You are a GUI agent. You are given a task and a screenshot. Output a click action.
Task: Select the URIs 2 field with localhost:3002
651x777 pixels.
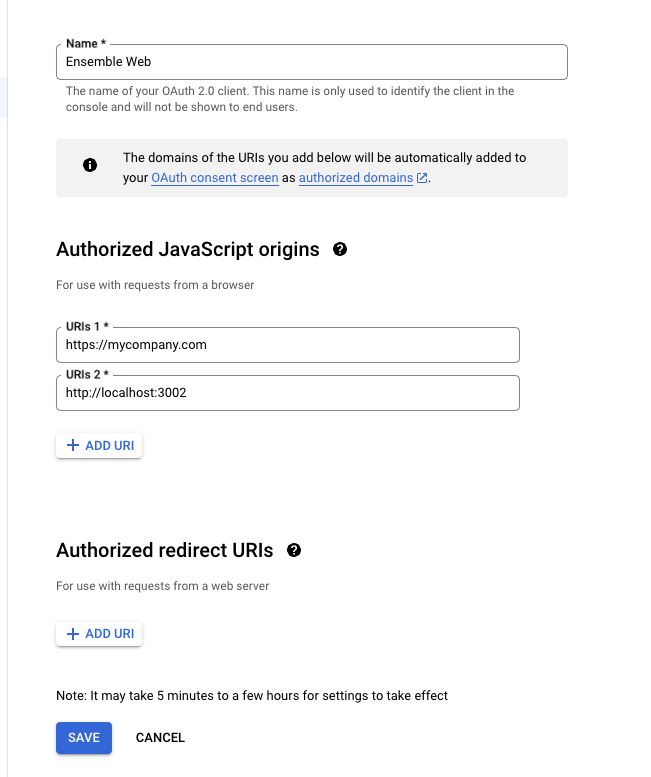click(x=287, y=393)
